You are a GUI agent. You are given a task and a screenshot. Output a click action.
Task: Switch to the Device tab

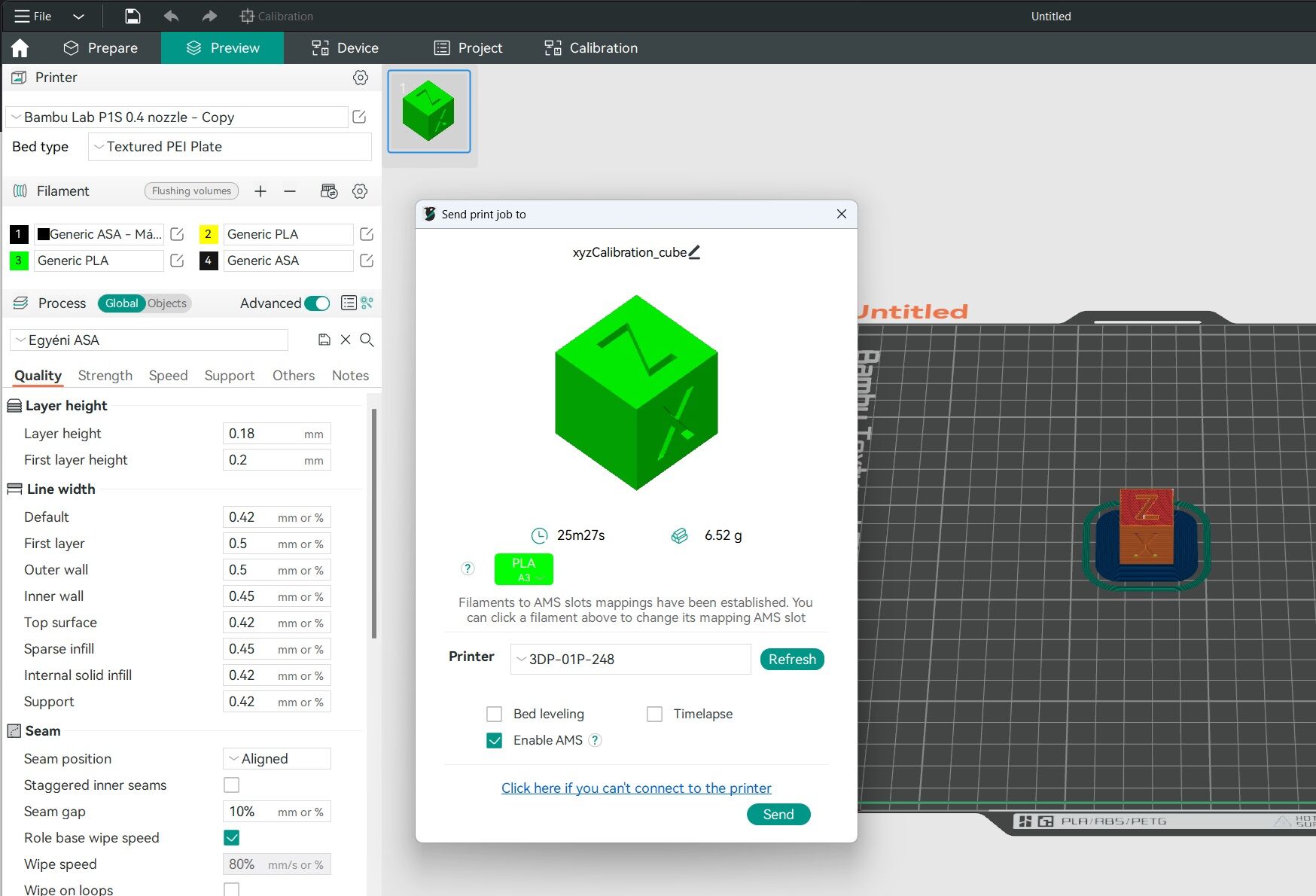point(346,48)
